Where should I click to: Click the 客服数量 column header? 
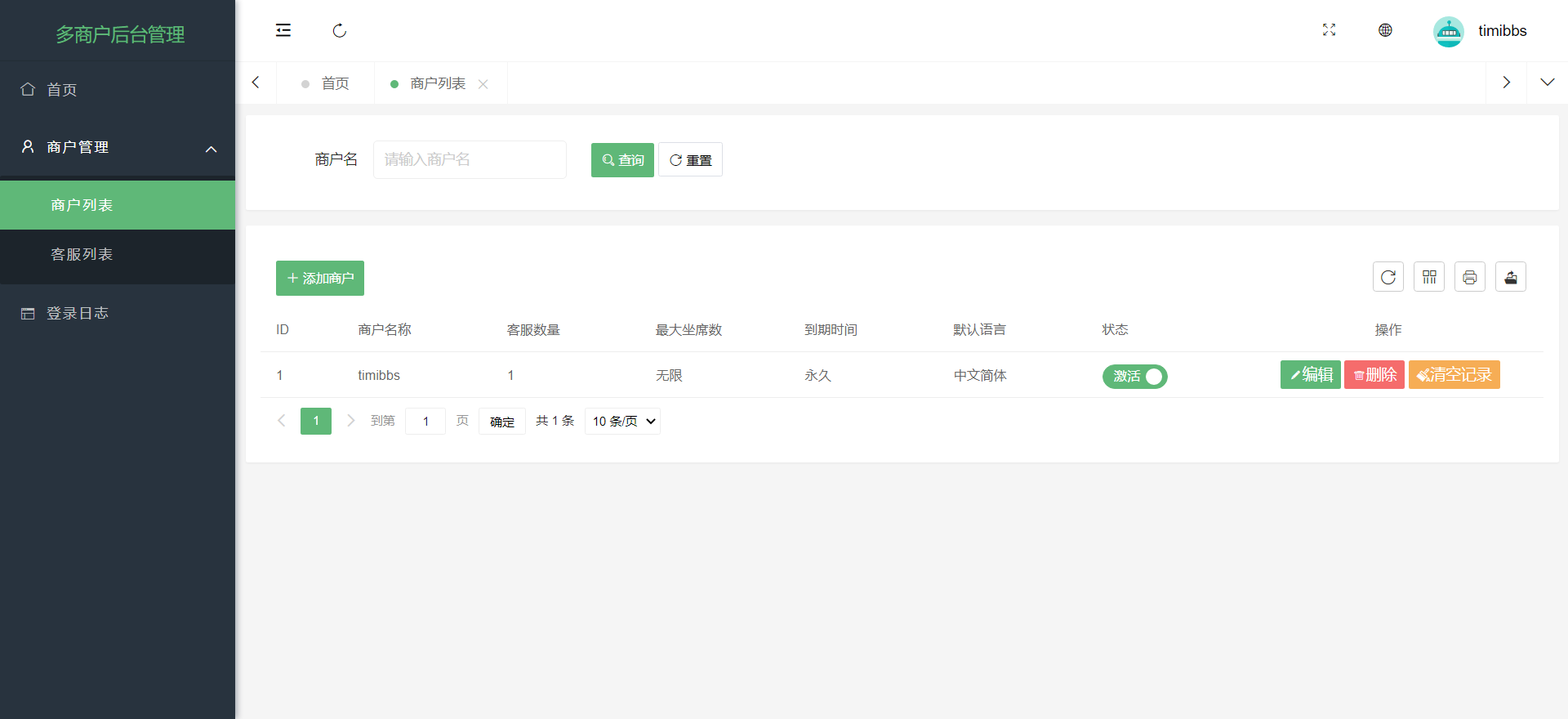coord(533,330)
